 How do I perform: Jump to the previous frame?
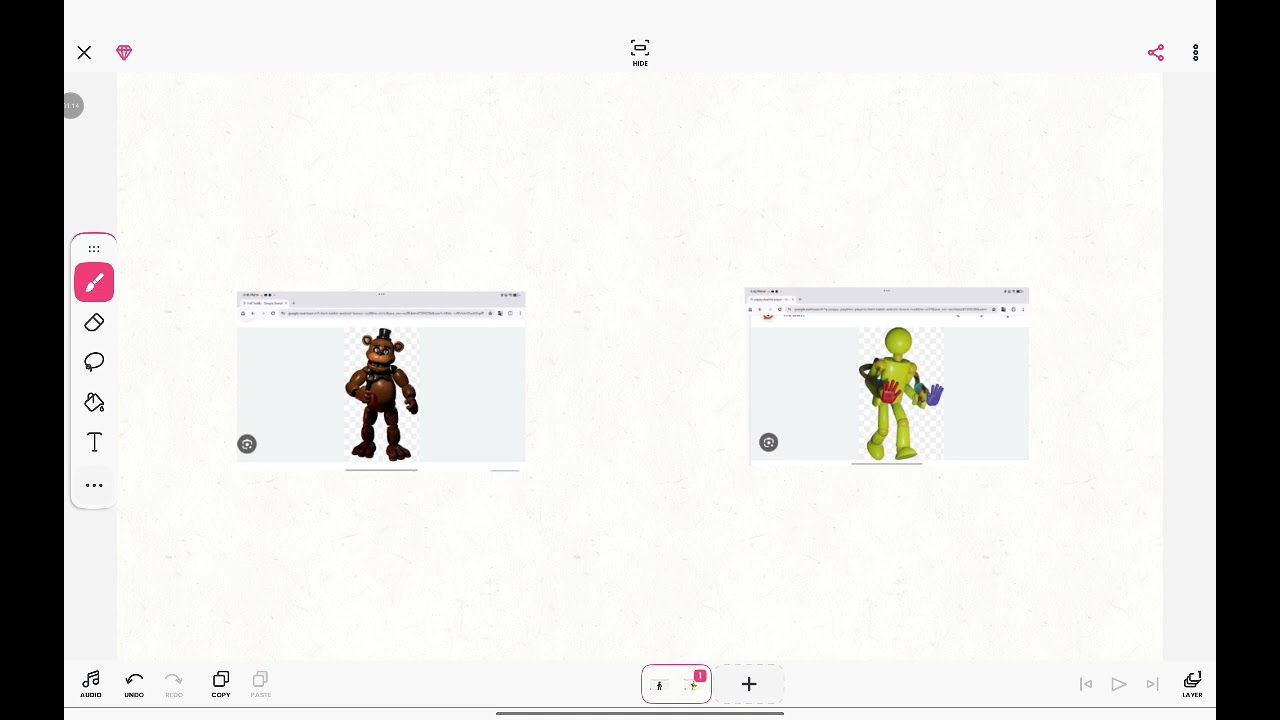(x=1086, y=684)
